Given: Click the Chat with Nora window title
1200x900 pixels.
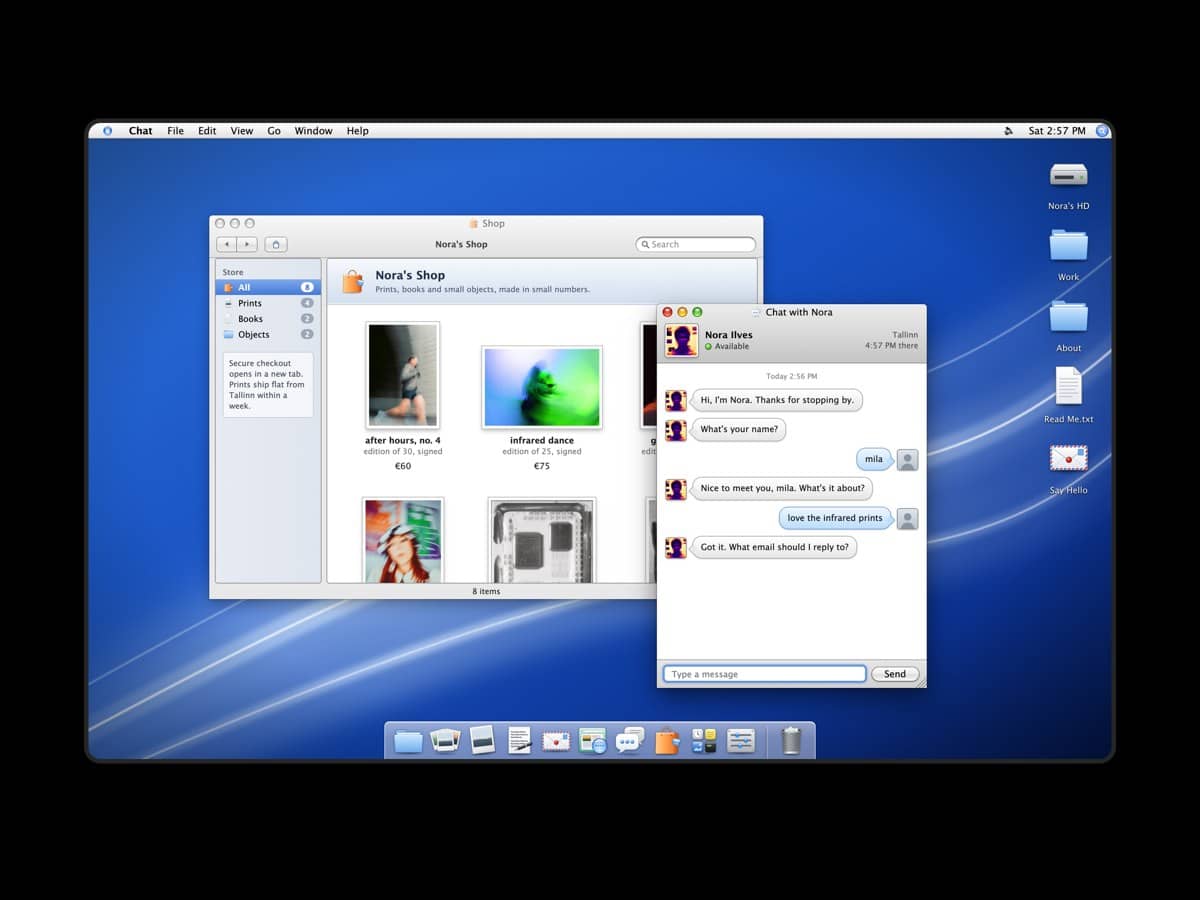Looking at the screenshot, I should click(799, 312).
